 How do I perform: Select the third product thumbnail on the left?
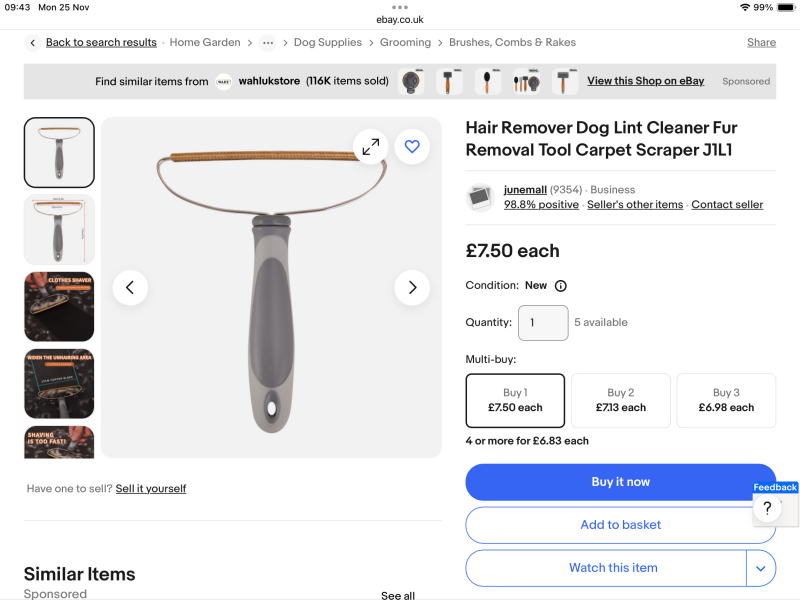[58, 306]
